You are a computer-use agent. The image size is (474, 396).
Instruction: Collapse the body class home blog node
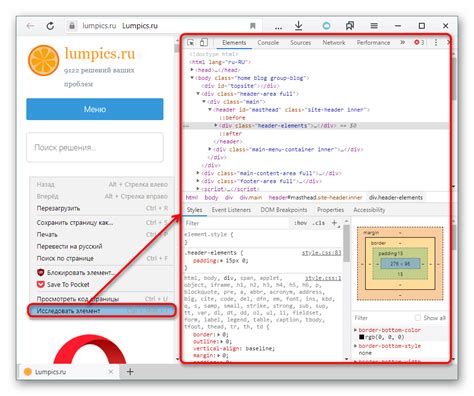click(192, 78)
